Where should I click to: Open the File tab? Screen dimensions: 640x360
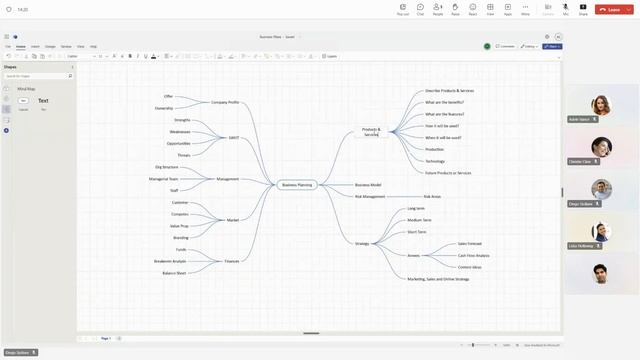point(8,47)
